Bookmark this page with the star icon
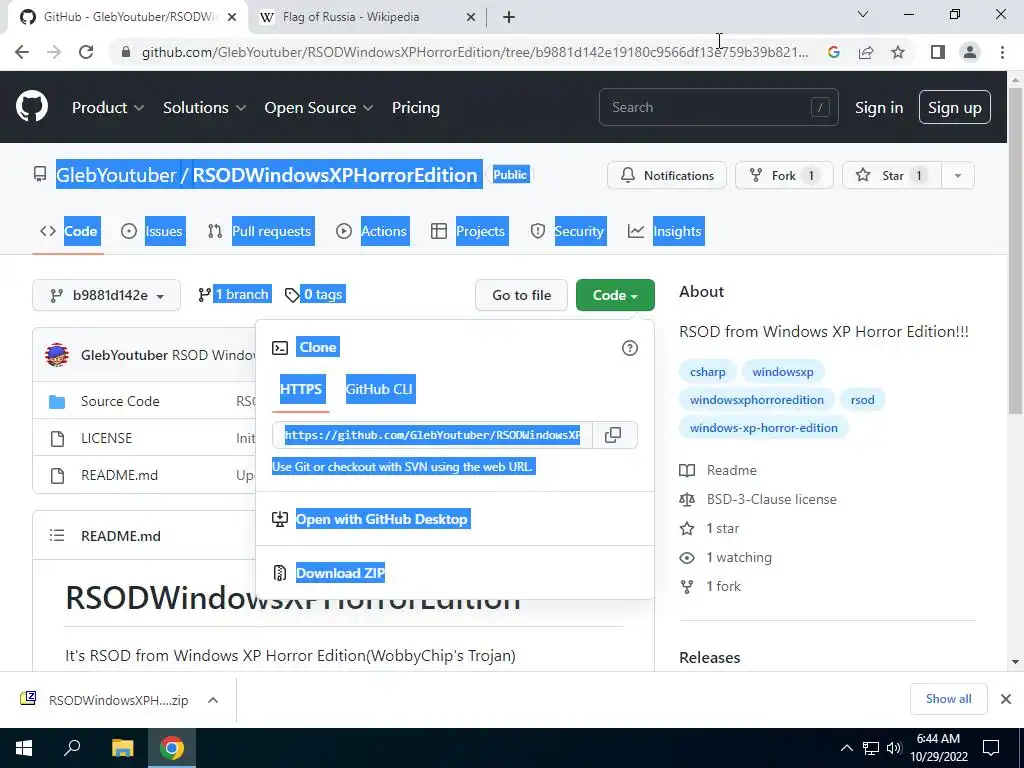1024x768 pixels. click(898, 52)
